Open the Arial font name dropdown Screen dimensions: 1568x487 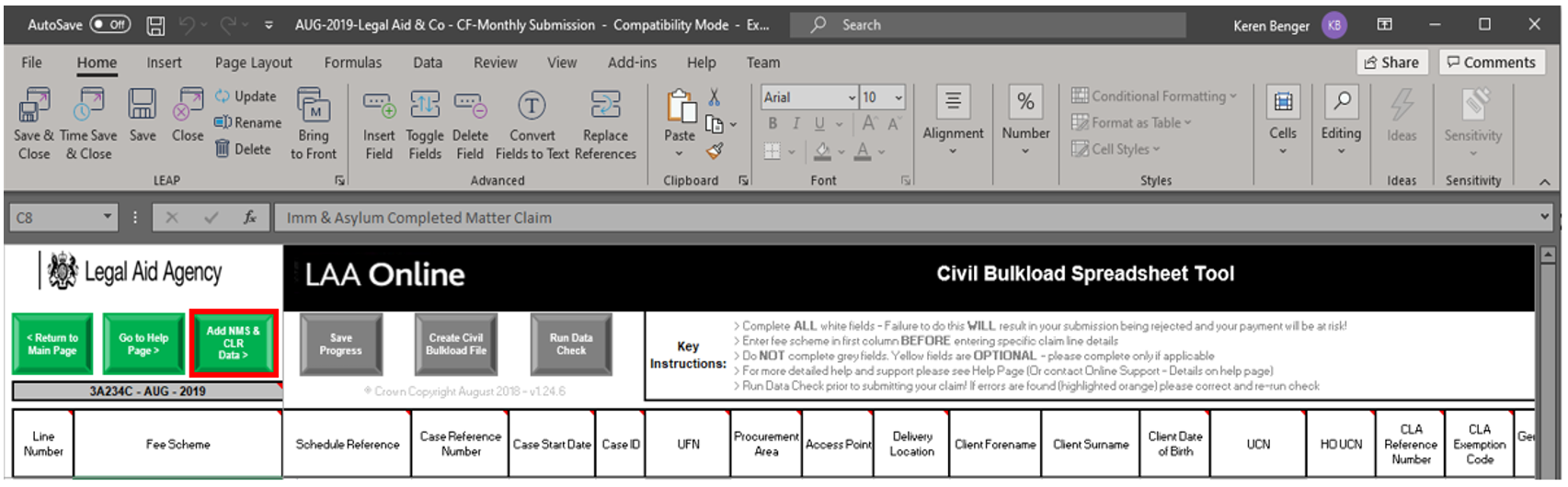852,97
